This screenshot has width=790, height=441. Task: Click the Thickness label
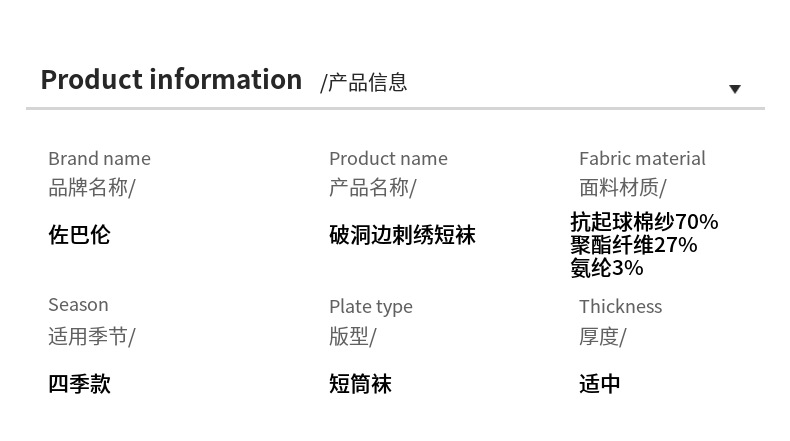620,306
